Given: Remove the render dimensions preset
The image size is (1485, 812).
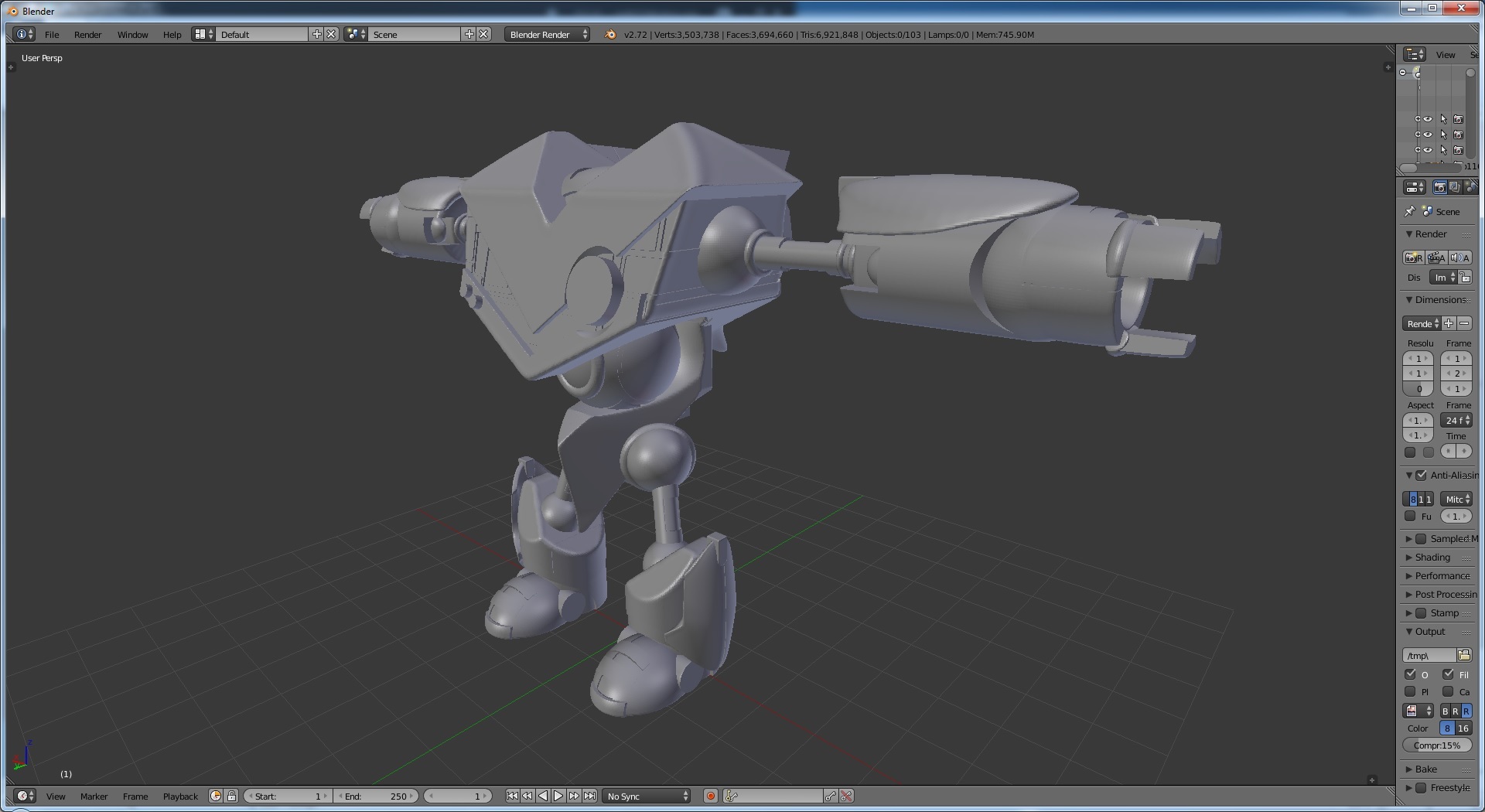Looking at the screenshot, I should 1464,323.
